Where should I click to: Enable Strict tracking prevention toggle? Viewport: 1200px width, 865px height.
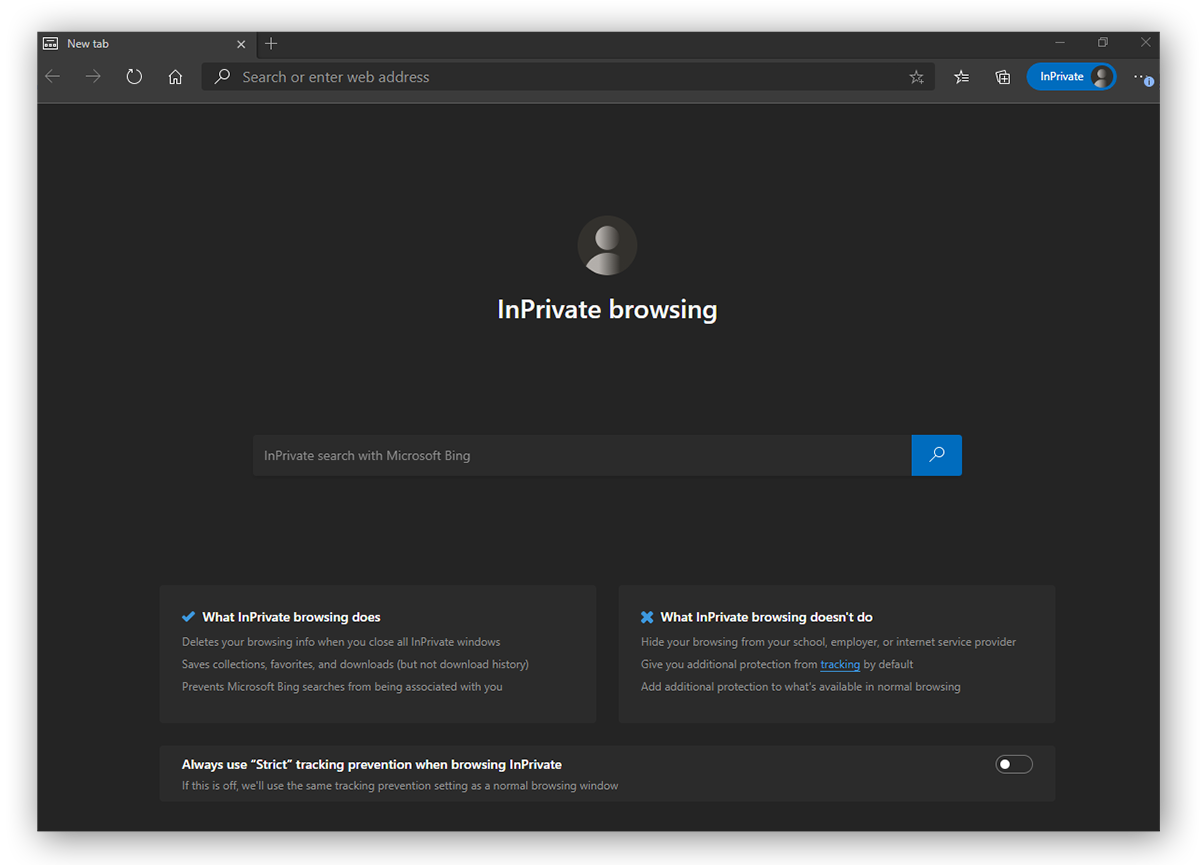coord(1014,764)
